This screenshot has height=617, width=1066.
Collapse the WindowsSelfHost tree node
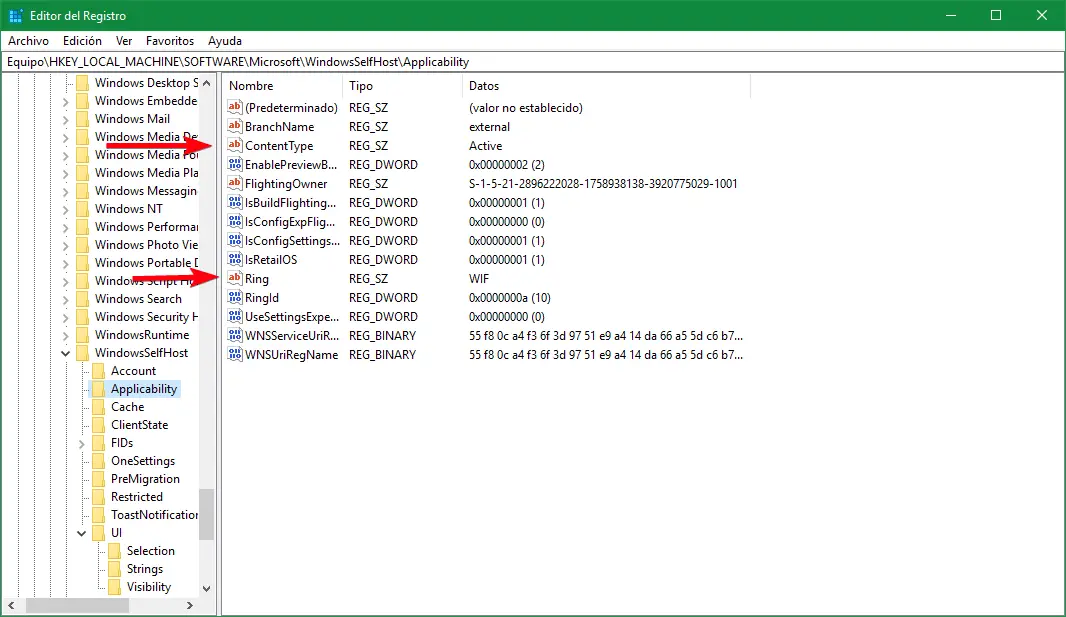65,353
